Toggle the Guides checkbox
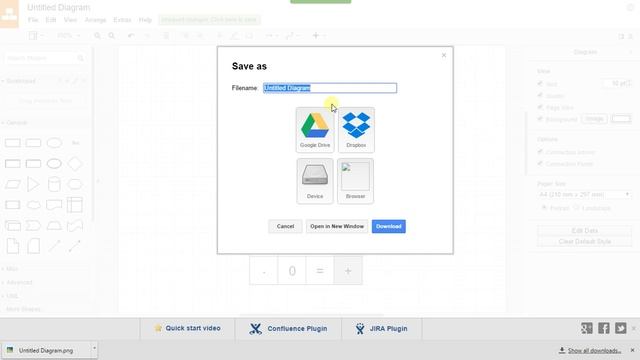Viewport: 640px width, 360px height. click(x=540, y=96)
